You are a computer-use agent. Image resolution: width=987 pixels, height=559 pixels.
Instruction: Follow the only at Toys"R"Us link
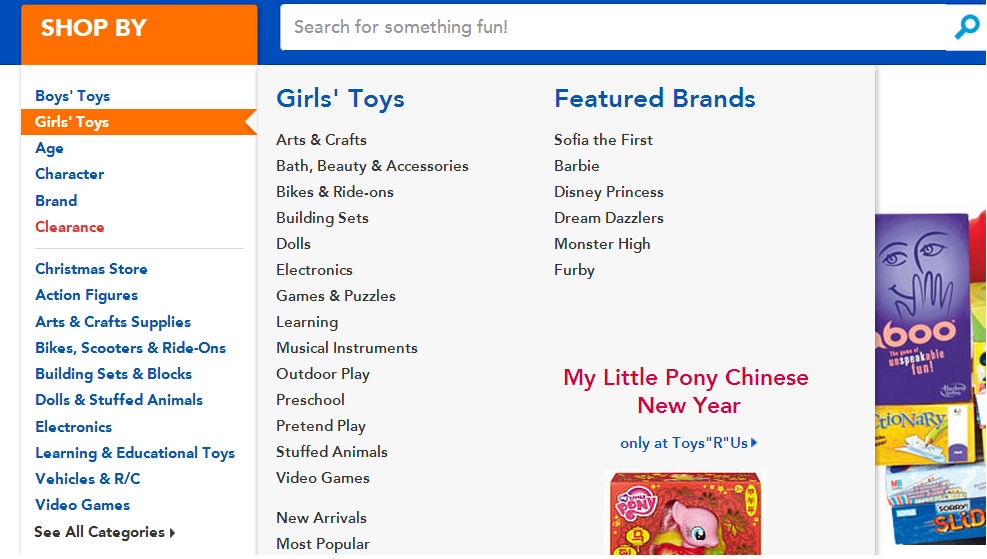click(688, 443)
